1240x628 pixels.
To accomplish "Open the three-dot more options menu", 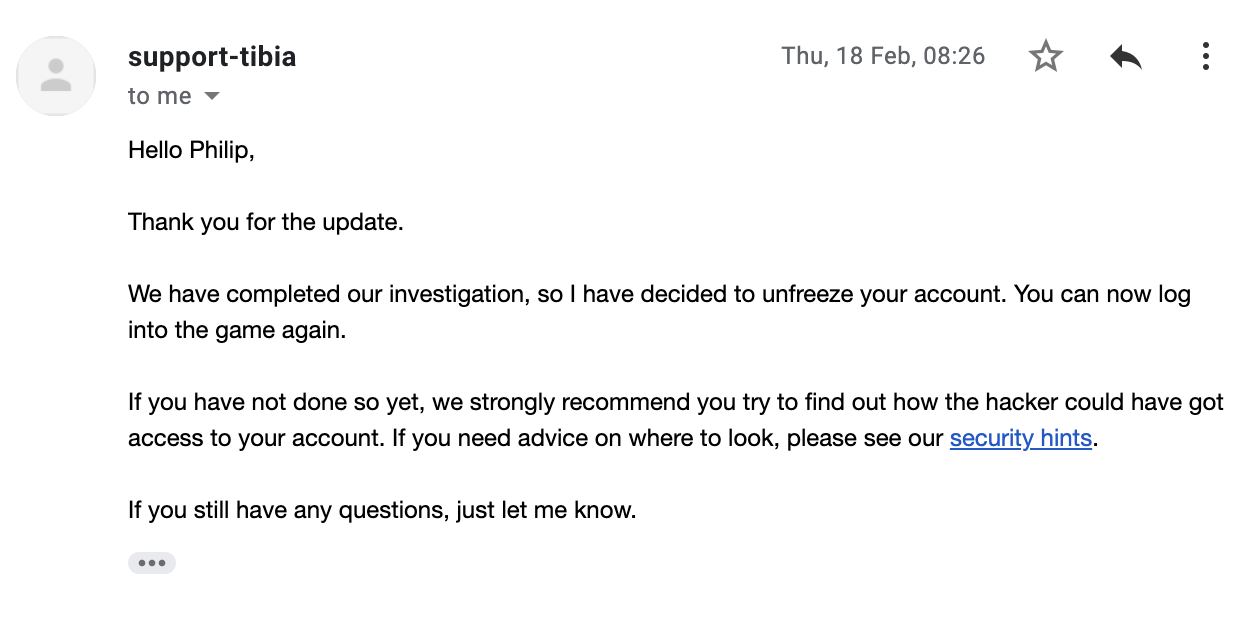I will click(1206, 56).
